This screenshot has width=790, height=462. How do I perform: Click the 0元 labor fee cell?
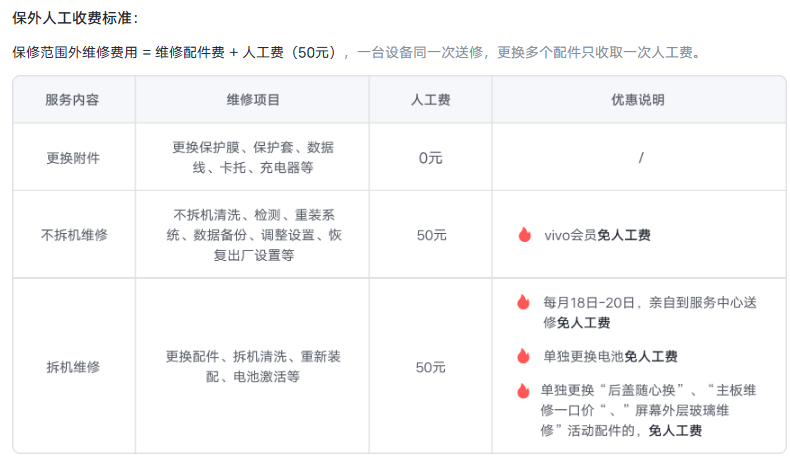point(430,158)
